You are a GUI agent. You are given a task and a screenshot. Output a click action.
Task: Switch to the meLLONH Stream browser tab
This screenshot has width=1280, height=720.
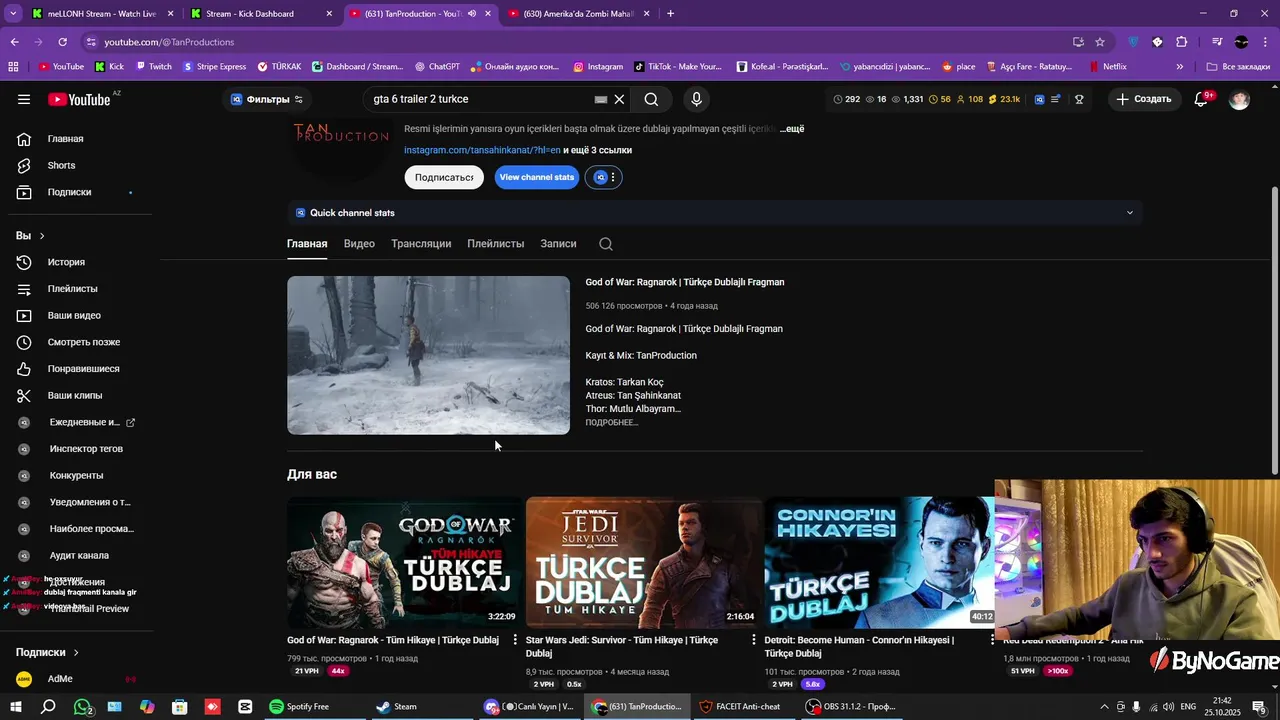[101, 14]
